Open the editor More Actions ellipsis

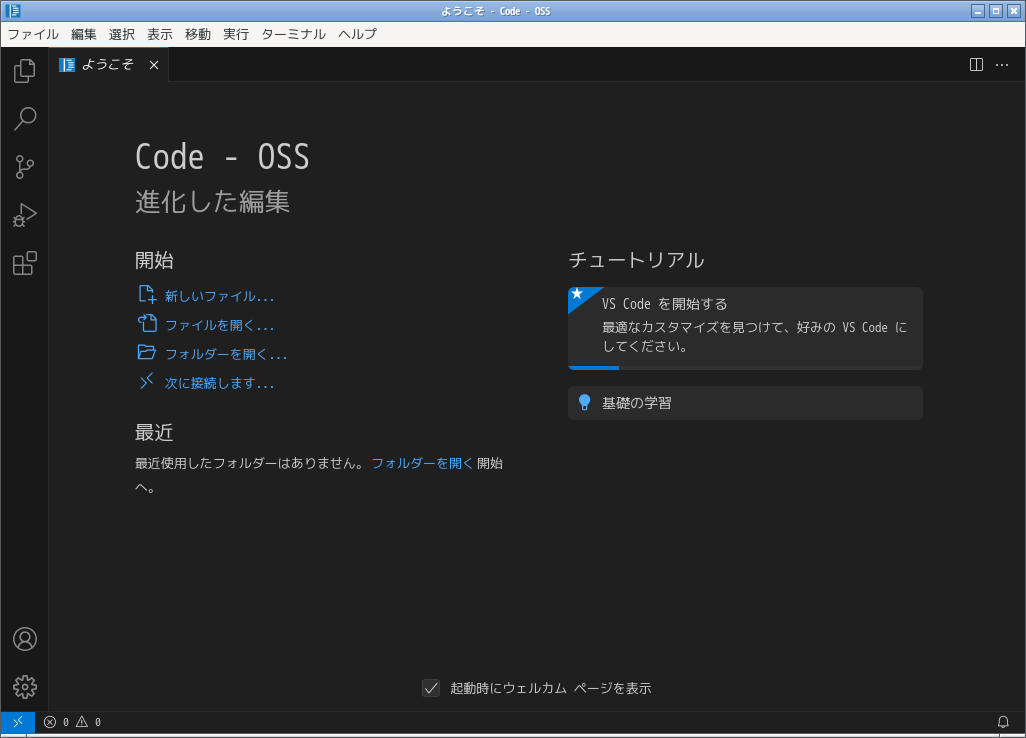tap(1002, 65)
